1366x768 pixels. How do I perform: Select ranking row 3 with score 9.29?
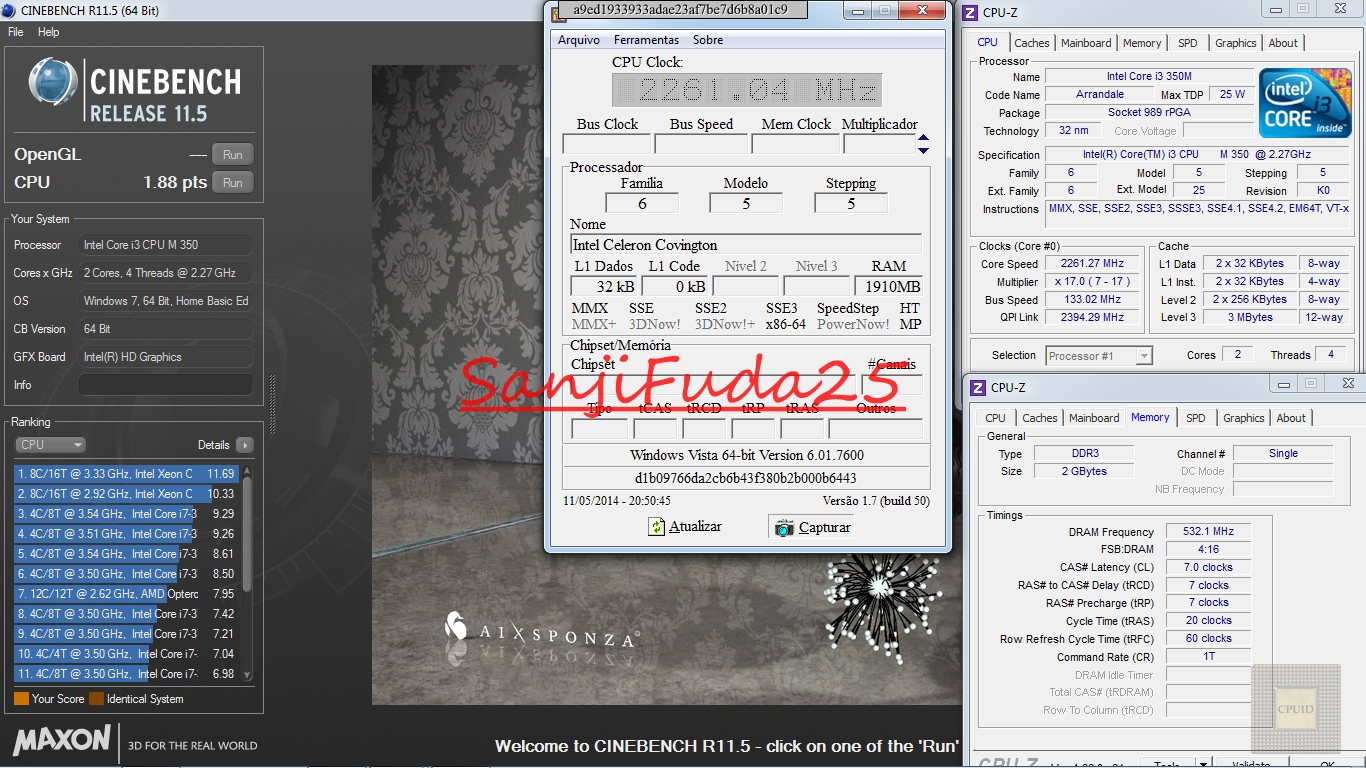126,514
